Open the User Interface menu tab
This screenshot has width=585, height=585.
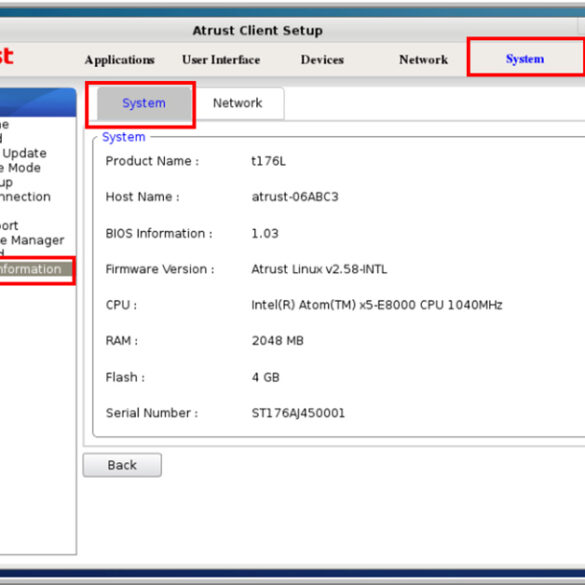pyautogui.click(x=221, y=60)
